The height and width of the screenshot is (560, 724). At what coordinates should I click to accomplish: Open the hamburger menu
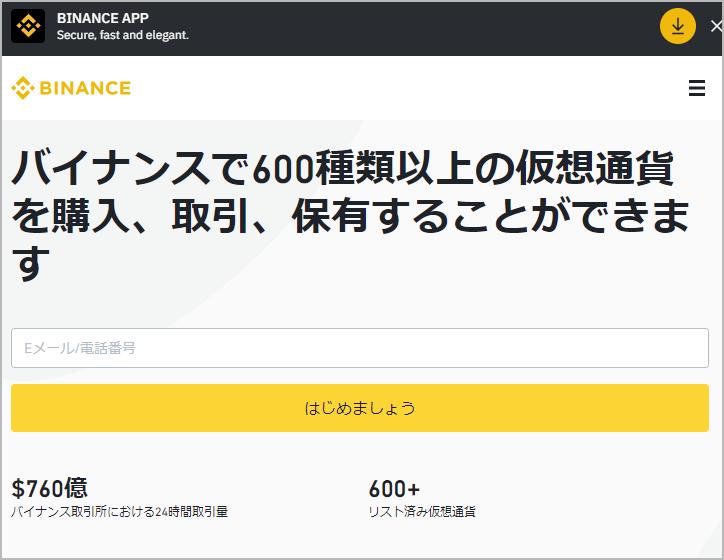(x=697, y=88)
